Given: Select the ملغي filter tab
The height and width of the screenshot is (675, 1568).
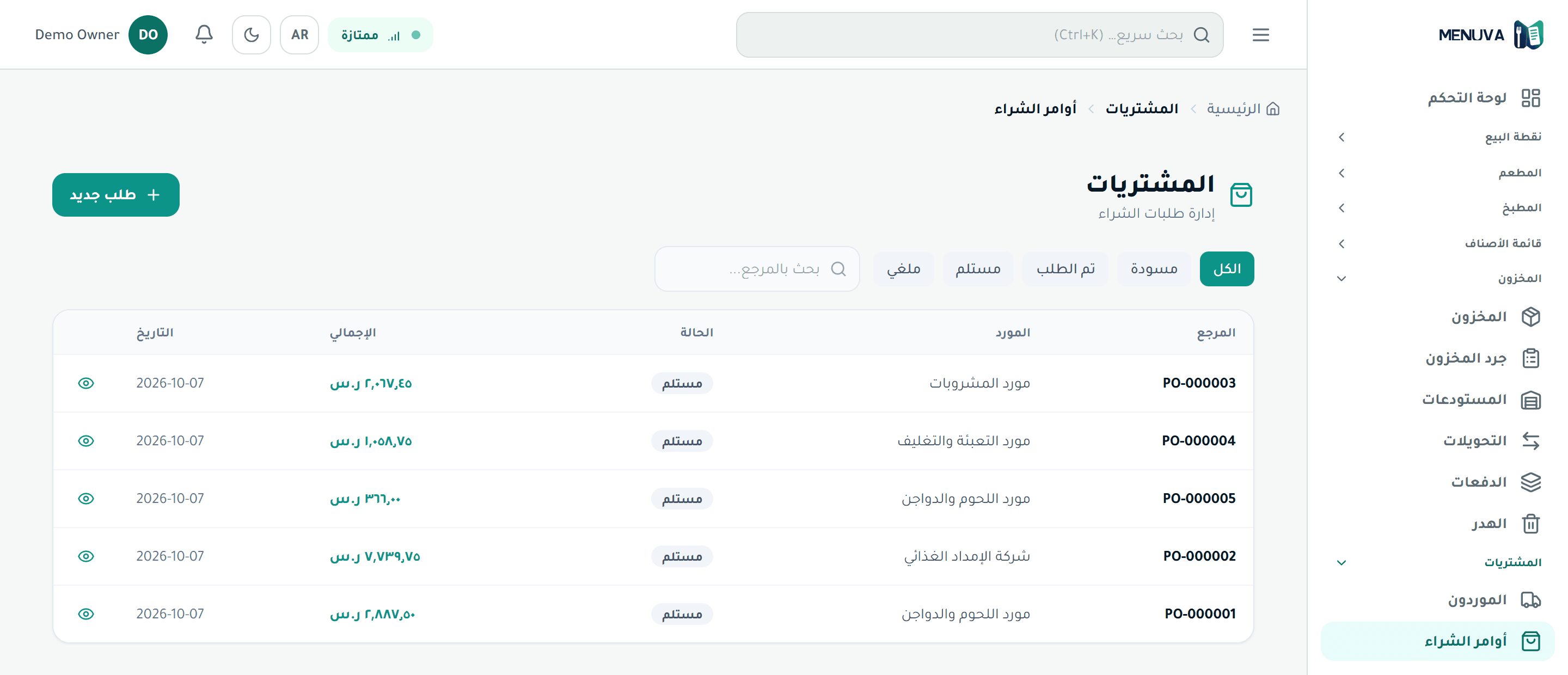Looking at the screenshot, I should tap(903, 268).
